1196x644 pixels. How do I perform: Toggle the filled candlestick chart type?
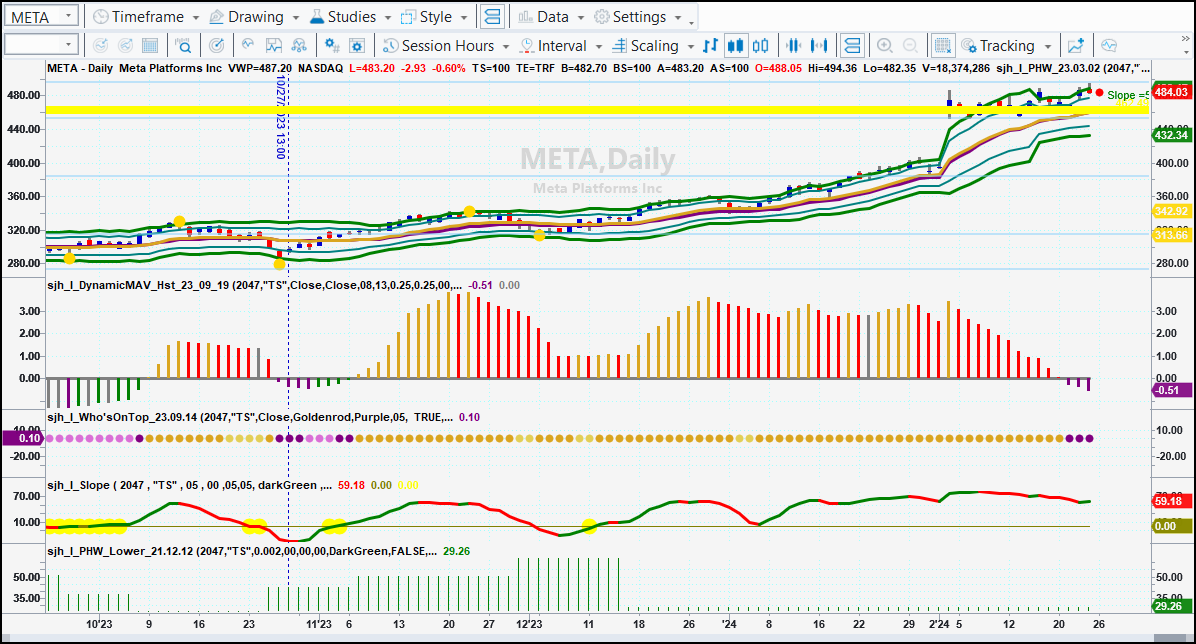point(735,46)
